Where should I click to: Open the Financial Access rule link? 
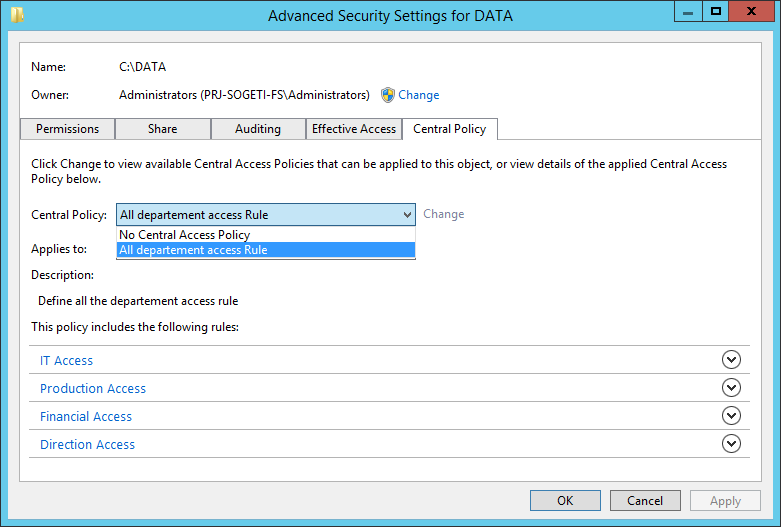click(x=86, y=416)
